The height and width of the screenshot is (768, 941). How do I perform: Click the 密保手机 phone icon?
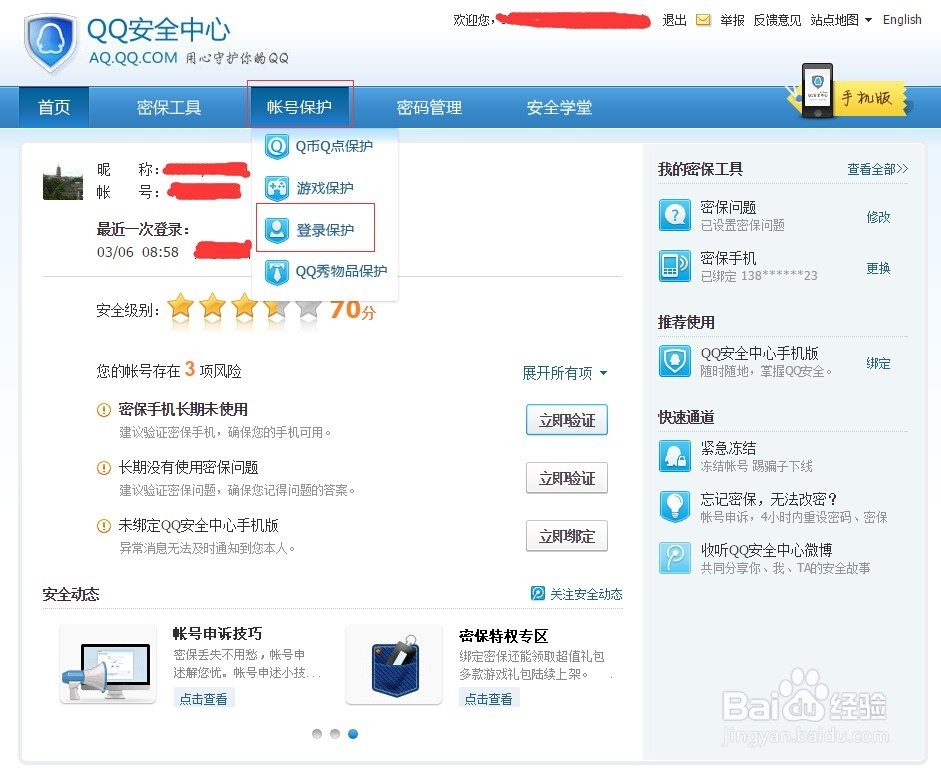click(674, 266)
